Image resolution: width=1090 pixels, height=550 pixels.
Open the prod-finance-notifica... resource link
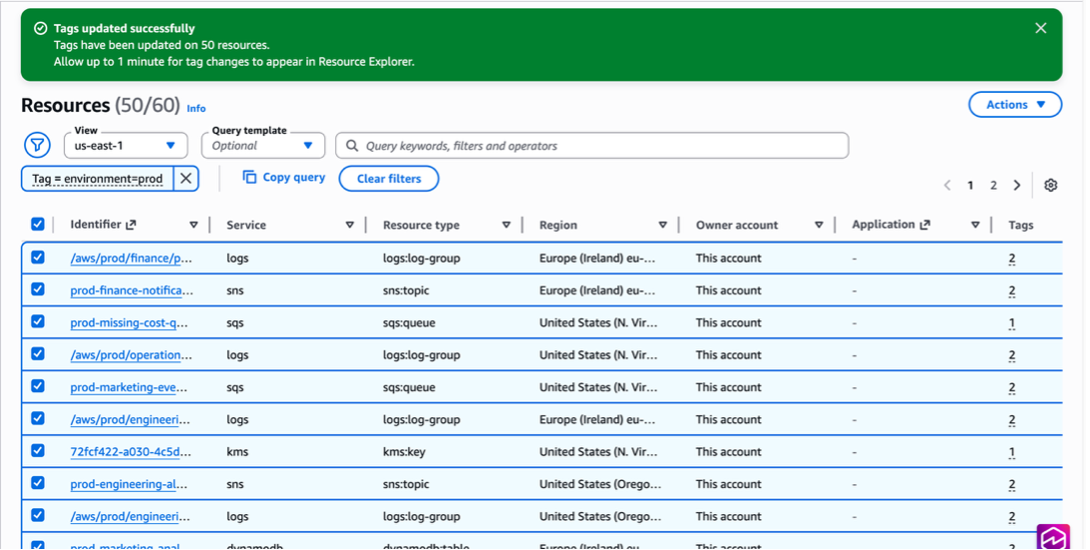pos(131,291)
